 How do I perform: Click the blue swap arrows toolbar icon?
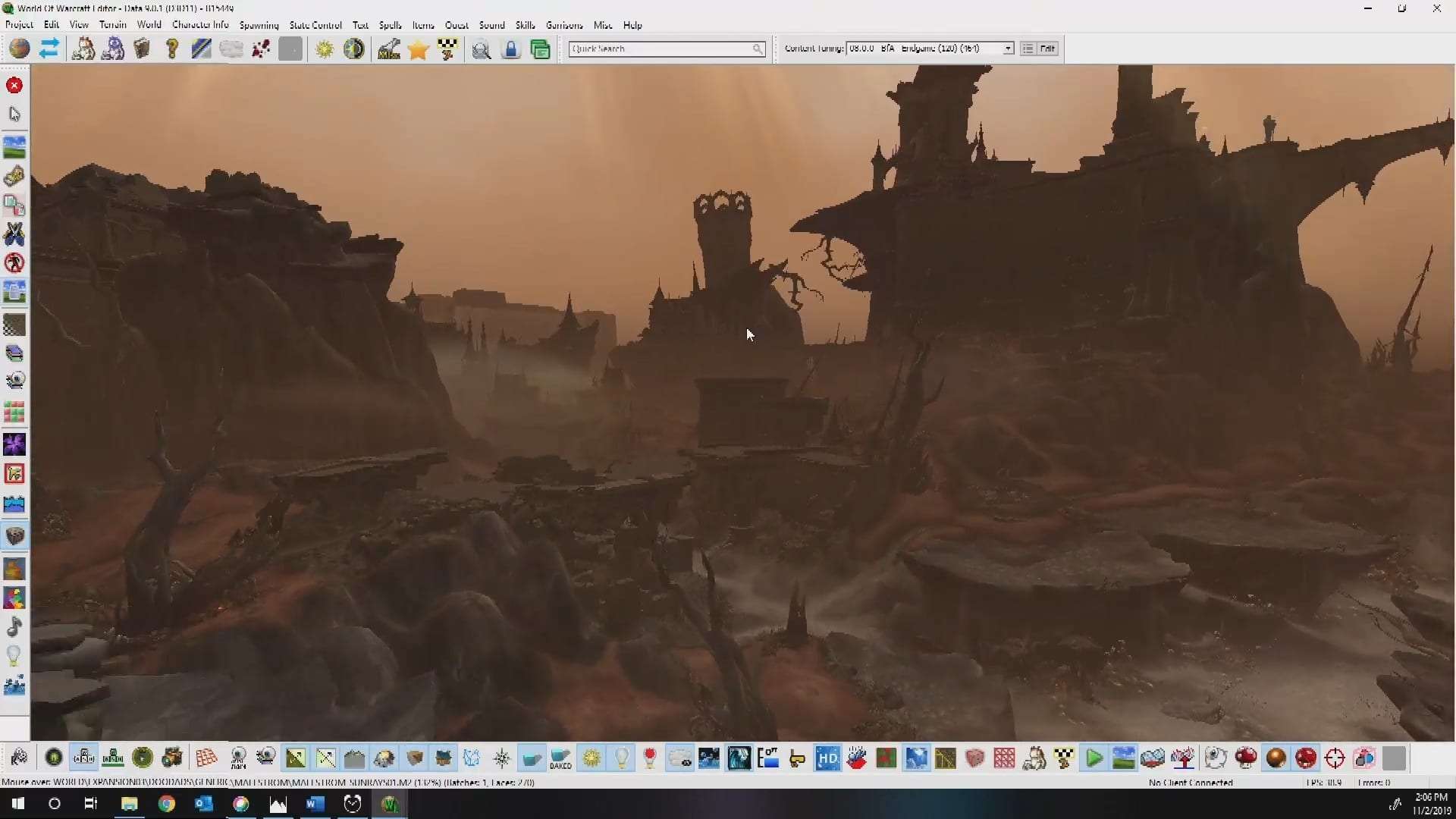(x=49, y=49)
